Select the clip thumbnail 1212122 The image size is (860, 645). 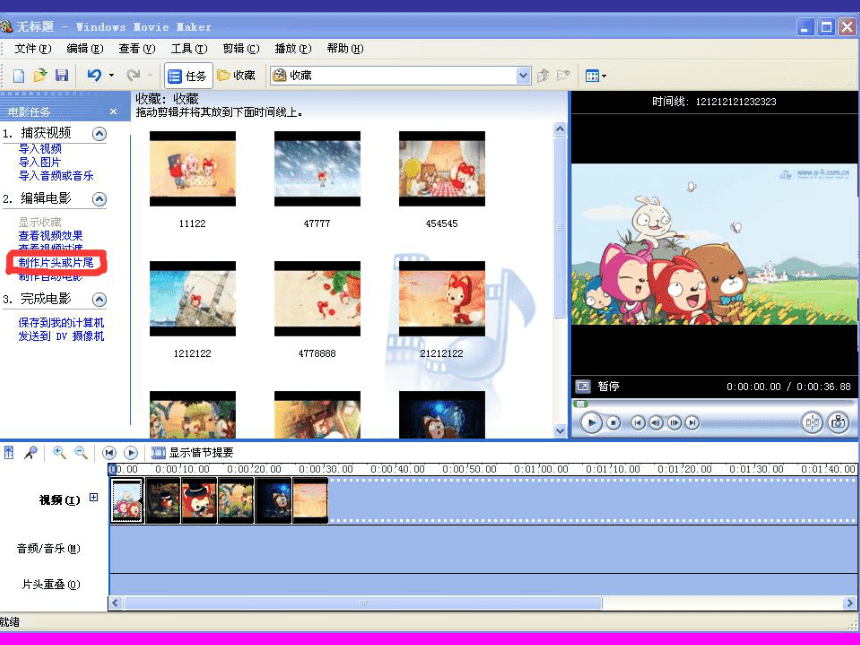tap(193, 298)
